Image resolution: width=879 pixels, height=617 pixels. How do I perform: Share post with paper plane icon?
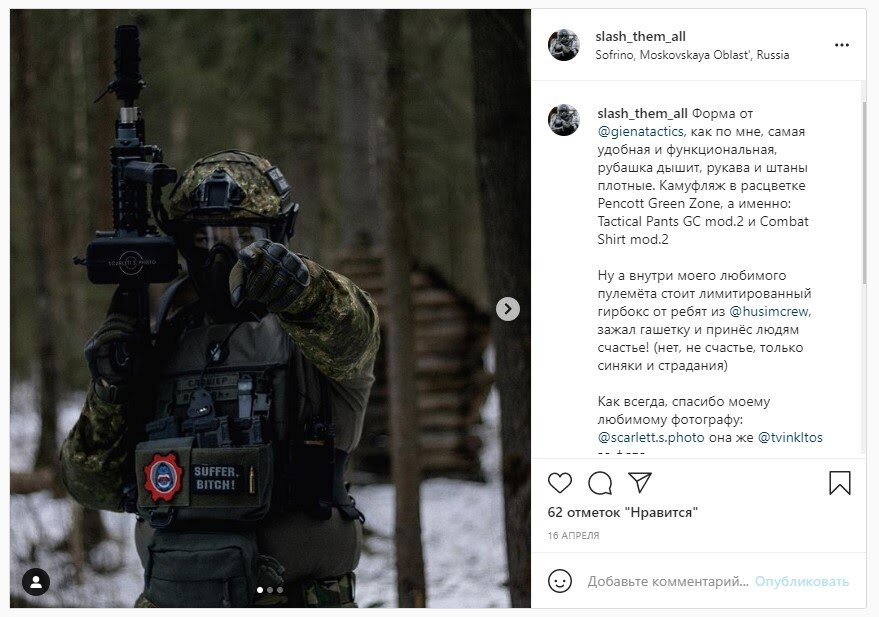(x=640, y=482)
